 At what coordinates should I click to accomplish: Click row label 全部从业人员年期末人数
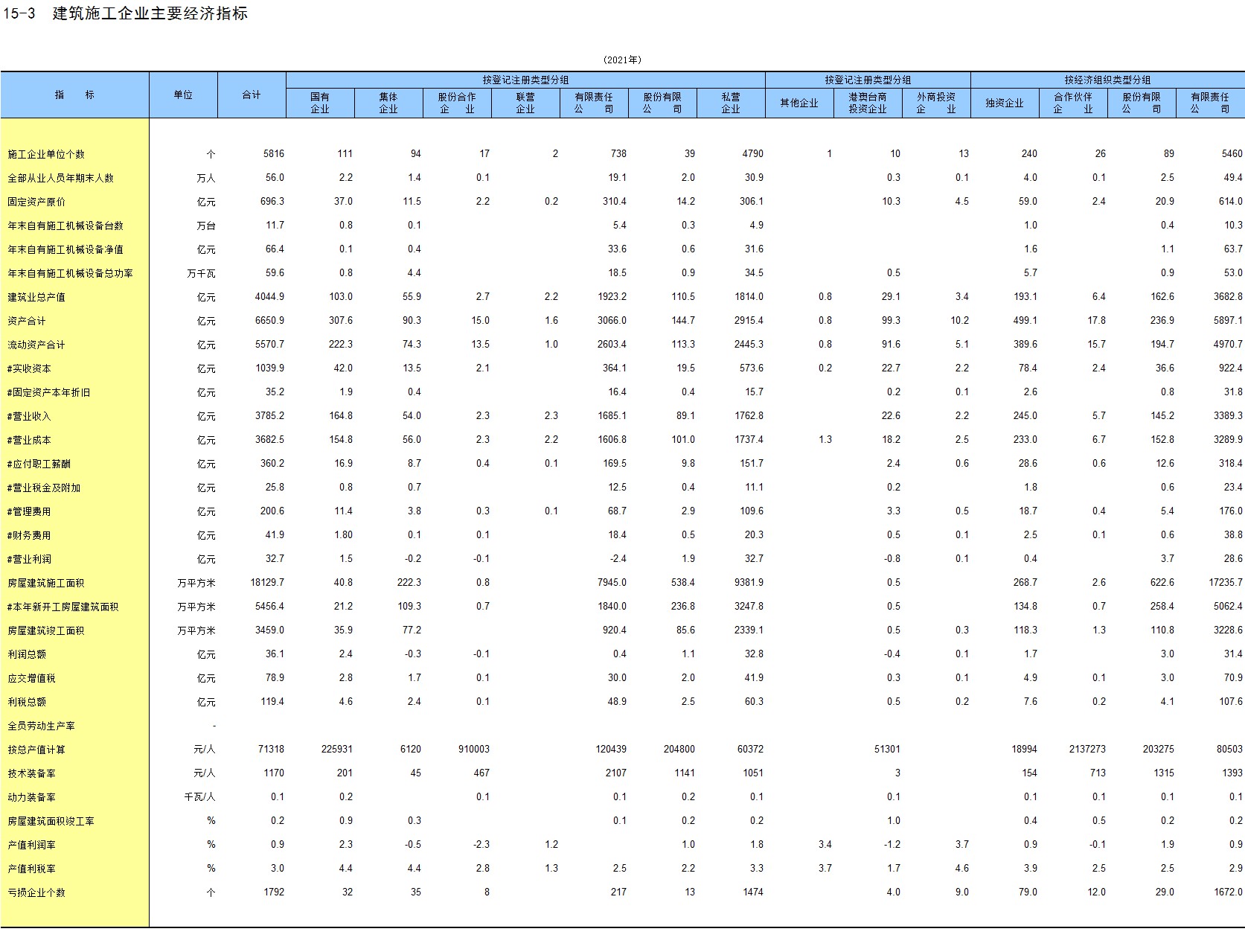click(60, 178)
